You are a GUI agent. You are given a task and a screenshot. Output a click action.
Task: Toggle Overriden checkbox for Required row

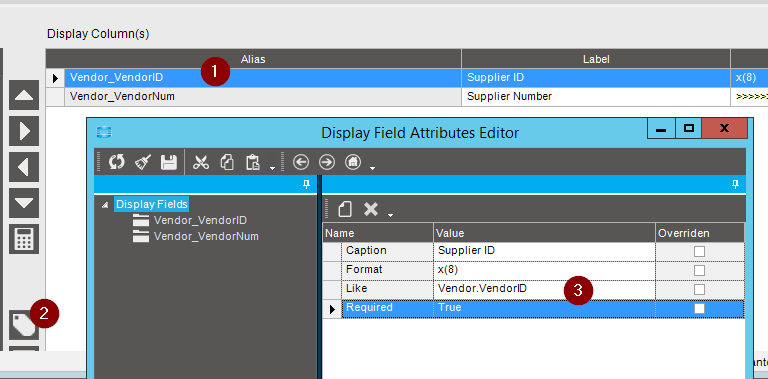click(x=699, y=308)
